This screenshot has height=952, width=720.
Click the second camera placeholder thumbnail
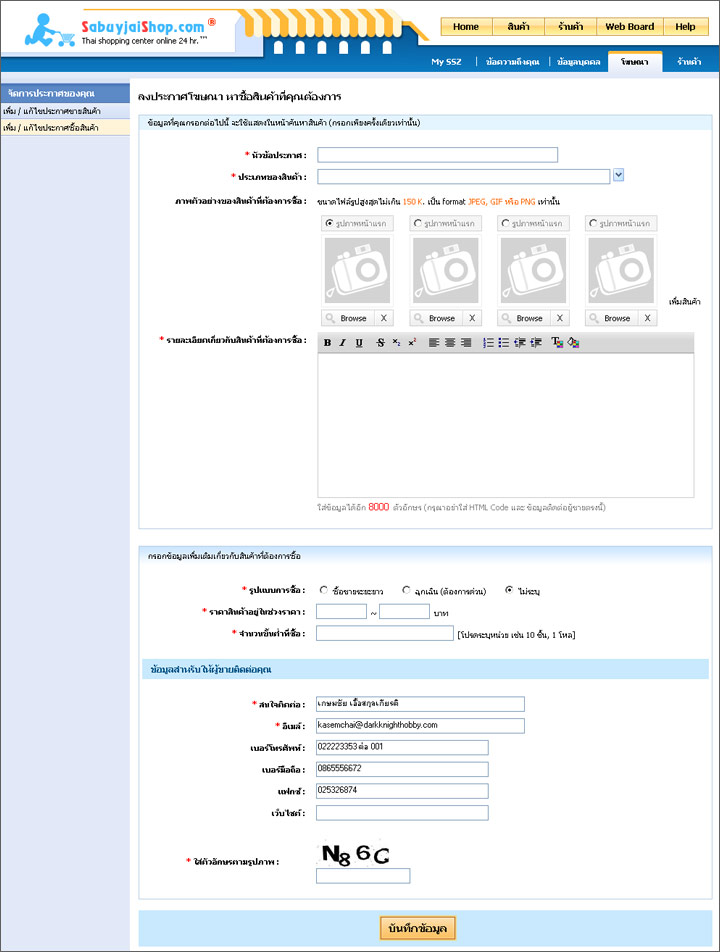[445, 270]
